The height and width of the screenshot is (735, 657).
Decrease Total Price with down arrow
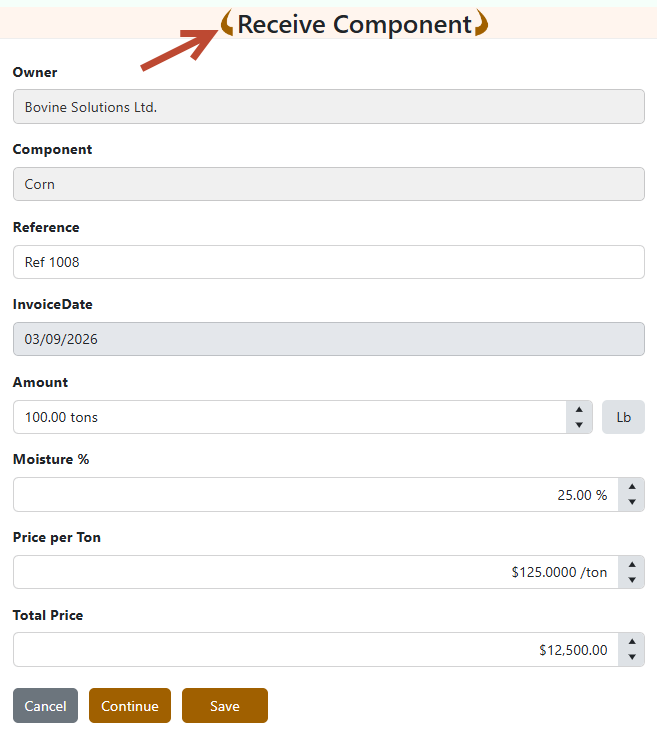click(x=632, y=657)
